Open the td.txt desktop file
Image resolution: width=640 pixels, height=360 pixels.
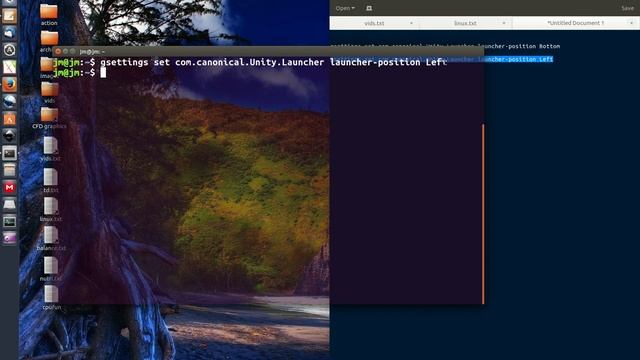click(x=51, y=181)
